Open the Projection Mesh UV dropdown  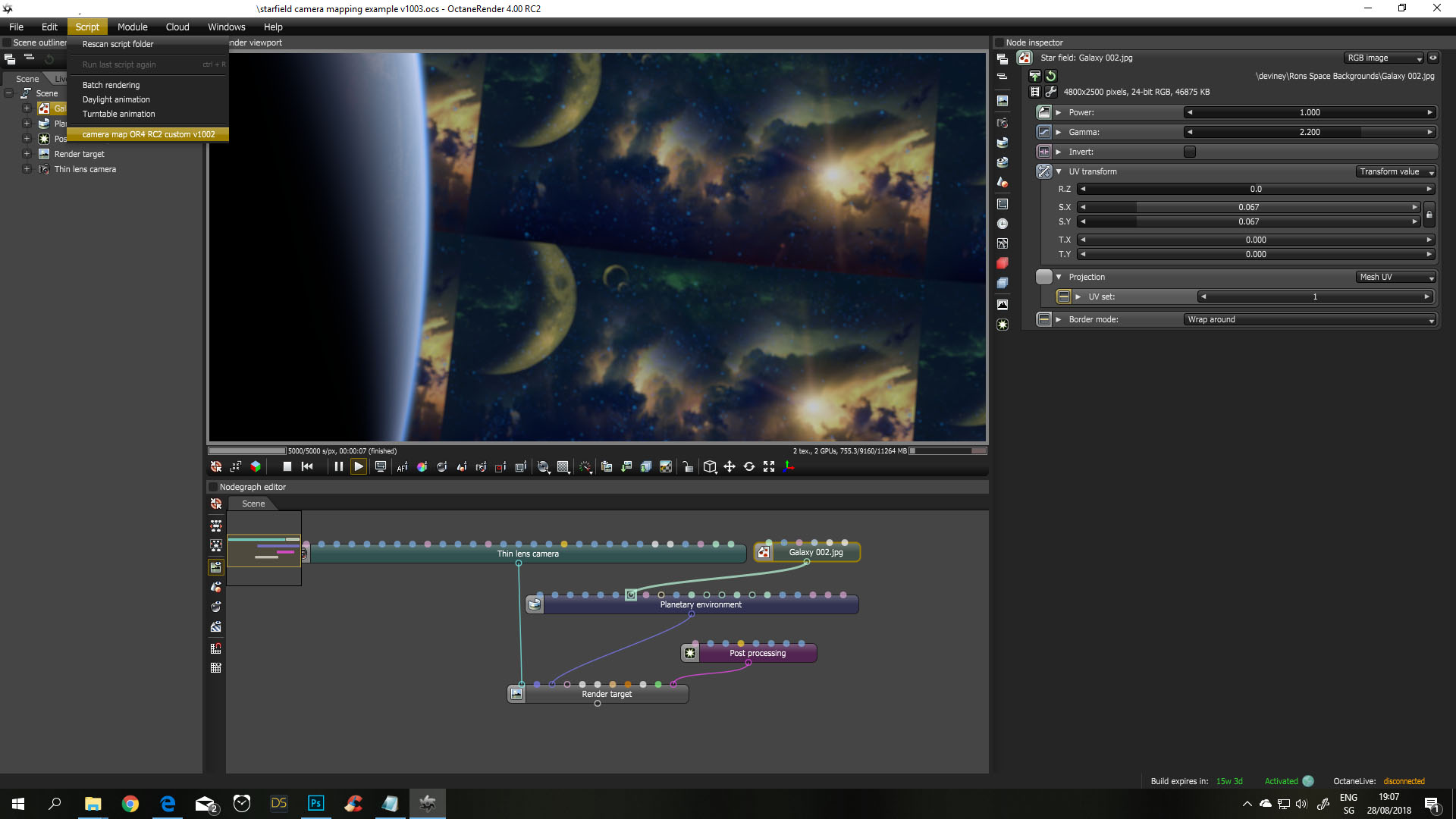1396,278
